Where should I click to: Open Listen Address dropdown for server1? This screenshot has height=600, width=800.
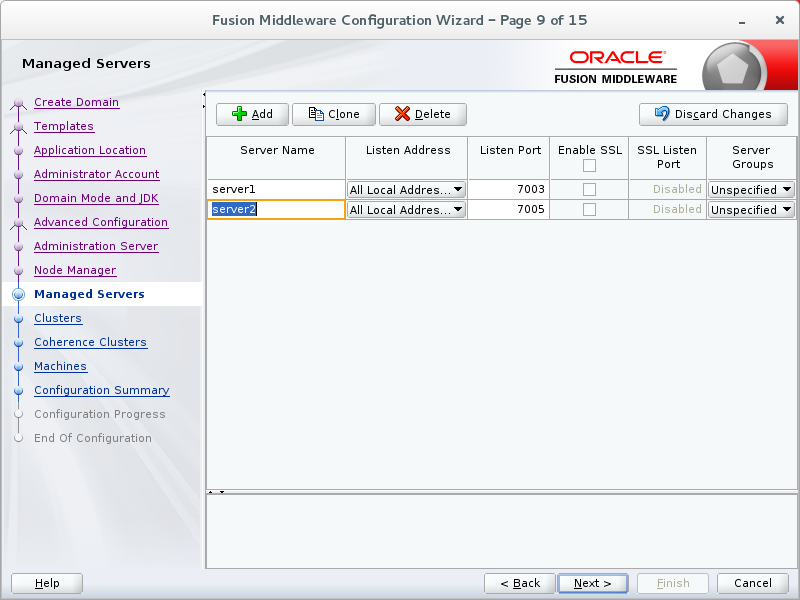point(406,189)
